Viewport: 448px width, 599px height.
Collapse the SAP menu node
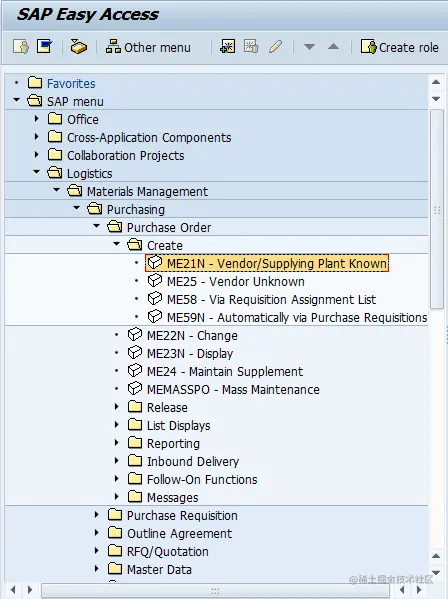point(16,100)
